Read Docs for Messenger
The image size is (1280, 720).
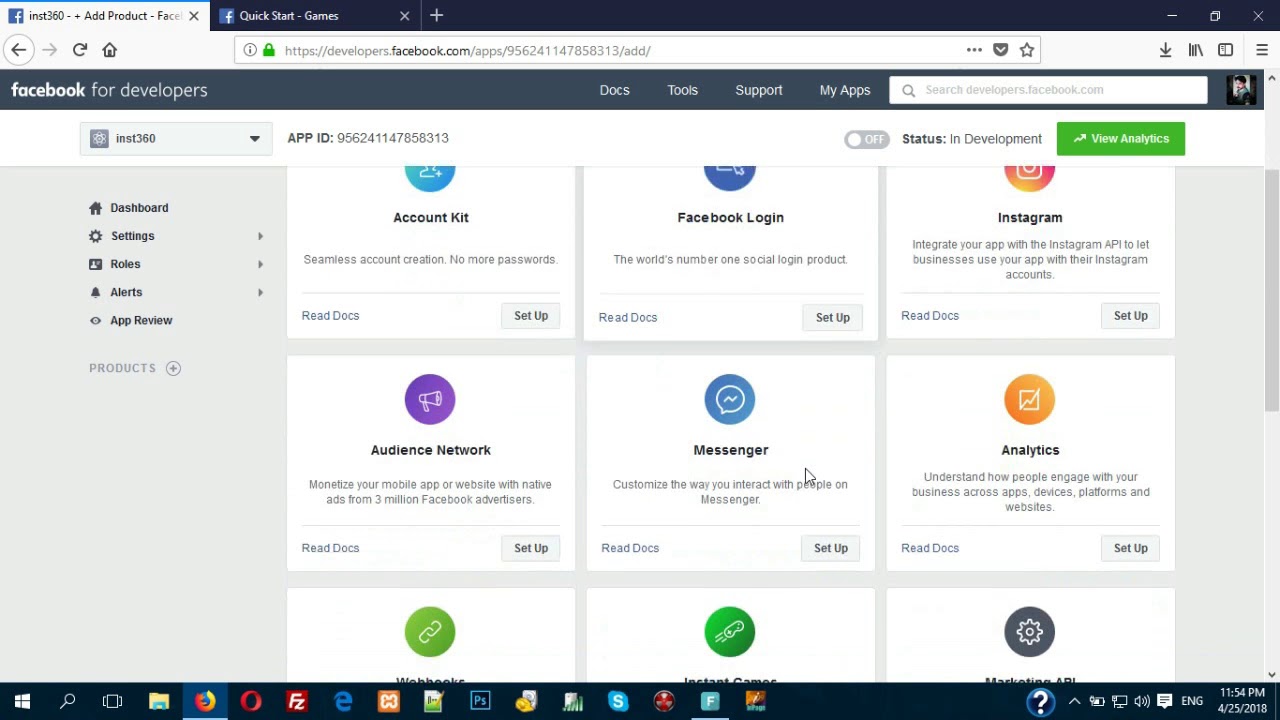click(630, 548)
